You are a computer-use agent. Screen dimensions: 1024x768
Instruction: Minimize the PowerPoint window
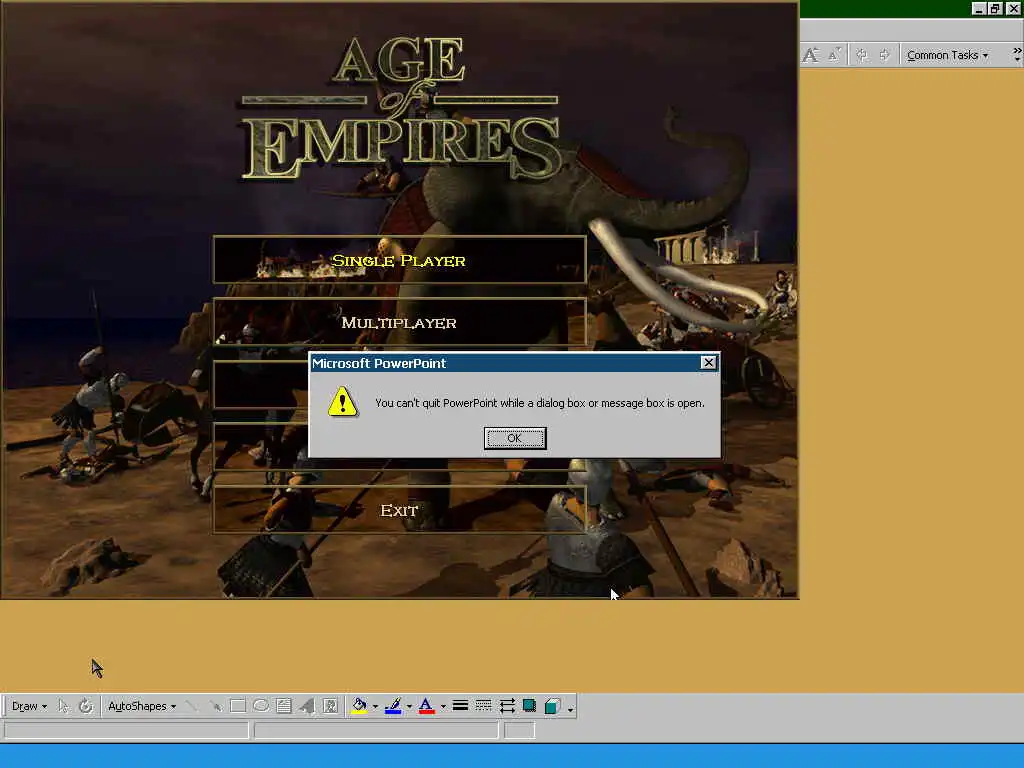978,8
